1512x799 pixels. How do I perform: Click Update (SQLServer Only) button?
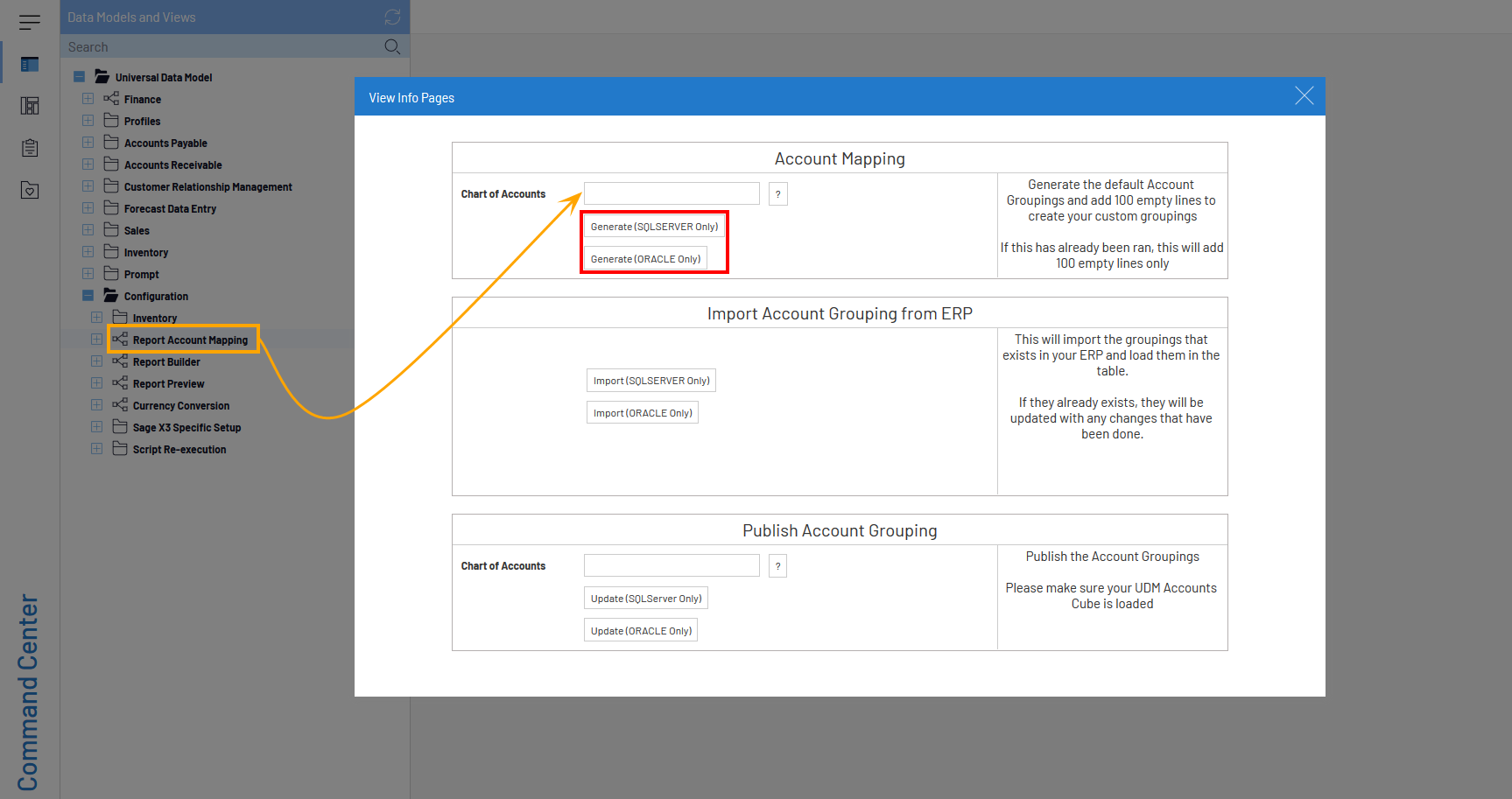click(x=645, y=599)
